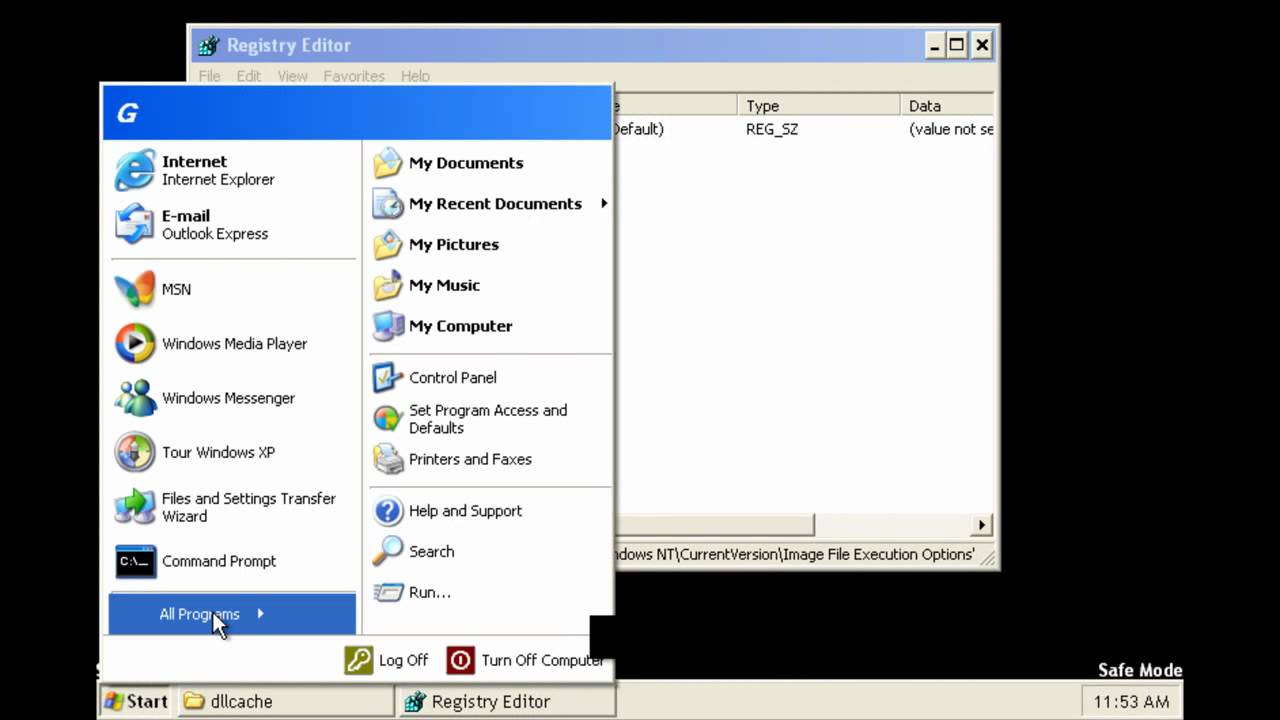Click the Image File Execution Options status path
The width and height of the screenshot is (1280, 720).
[795, 554]
